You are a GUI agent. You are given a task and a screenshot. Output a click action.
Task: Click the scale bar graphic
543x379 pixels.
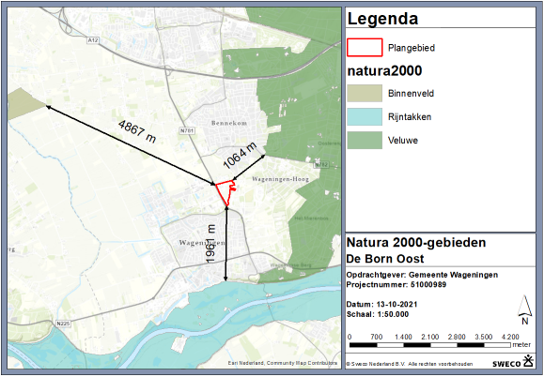pos(430,345)
